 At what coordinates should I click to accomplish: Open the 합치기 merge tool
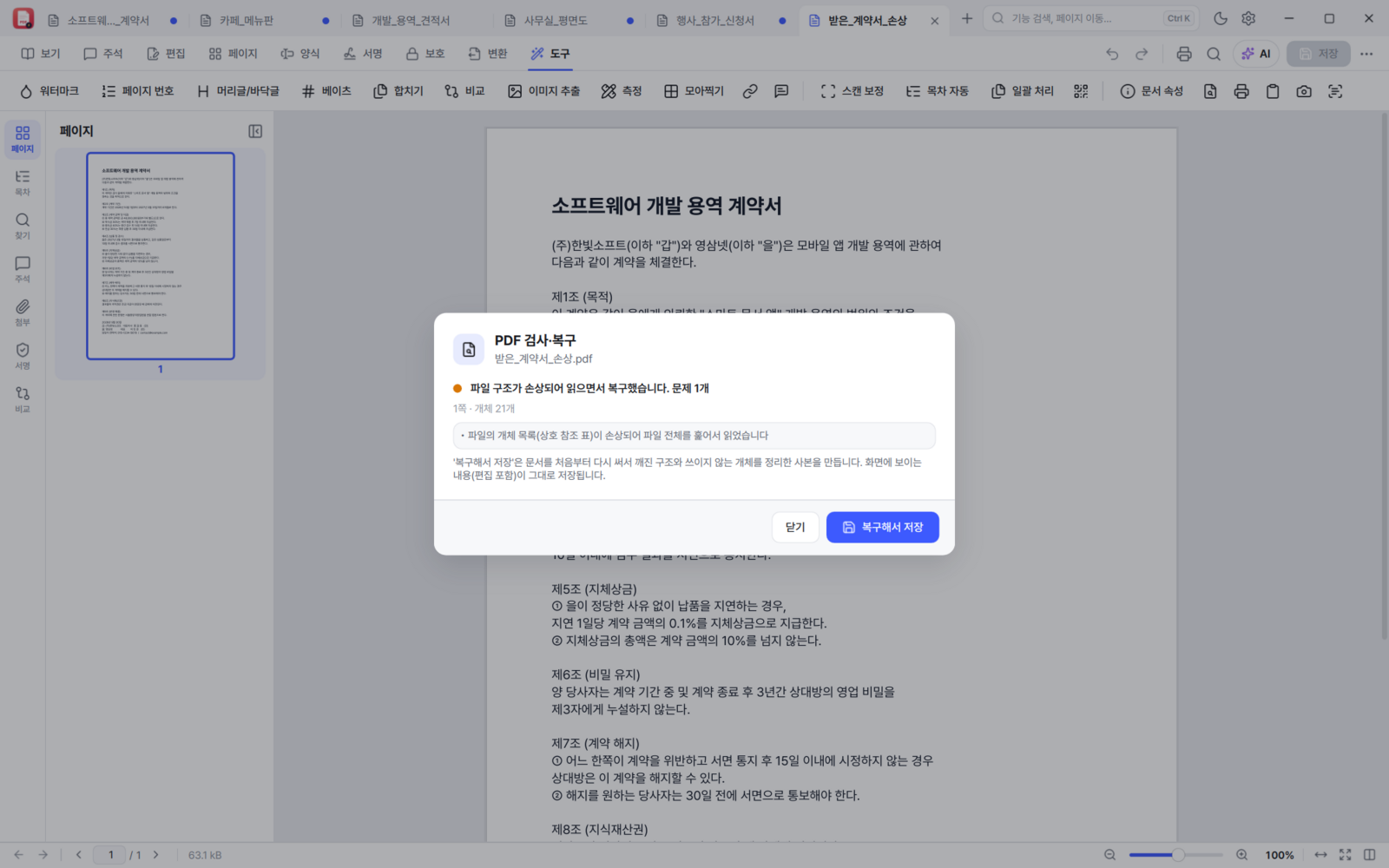[x=398, y=91]
